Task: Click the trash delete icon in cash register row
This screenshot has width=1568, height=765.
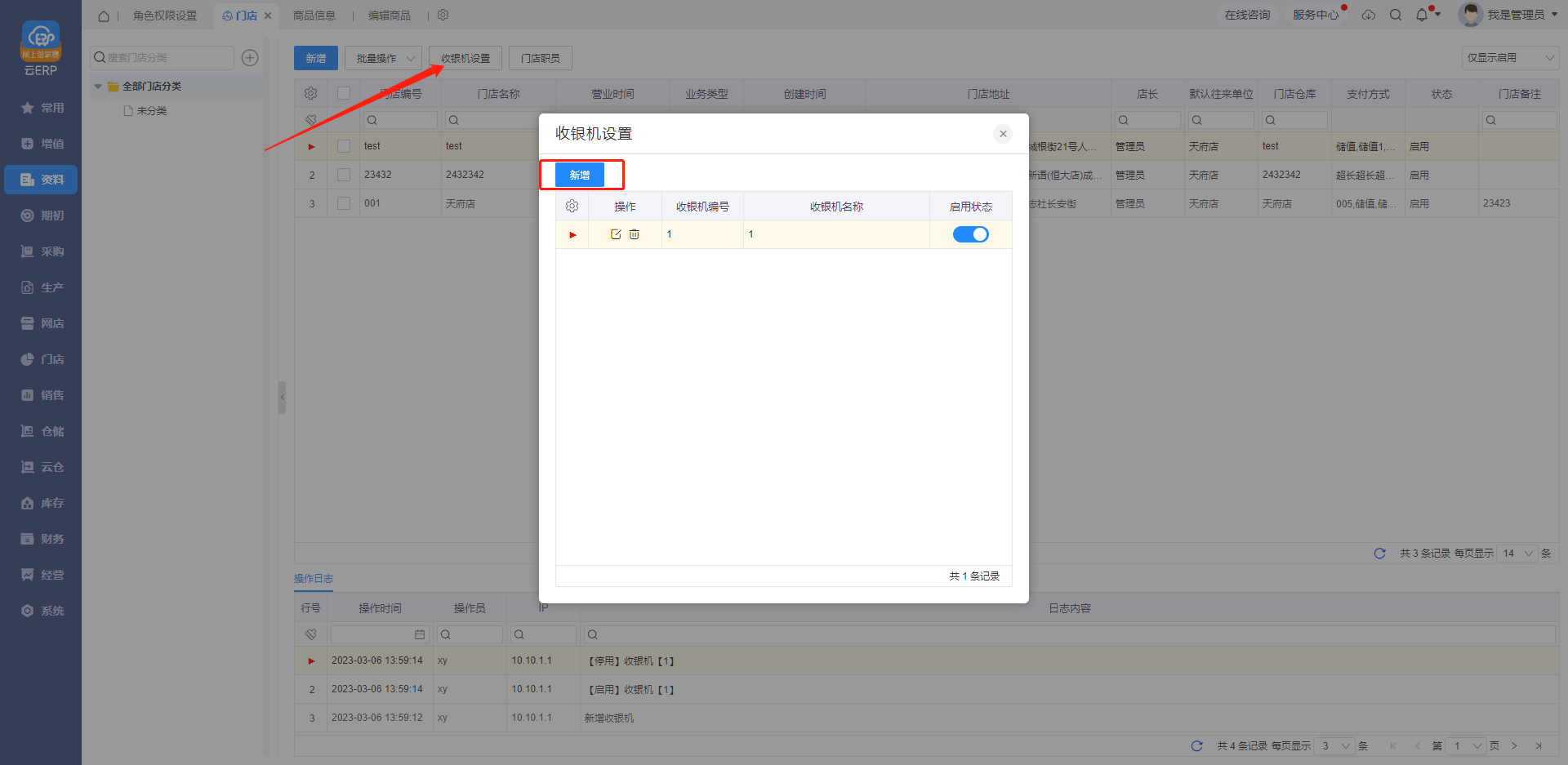Action: [635, 234]
